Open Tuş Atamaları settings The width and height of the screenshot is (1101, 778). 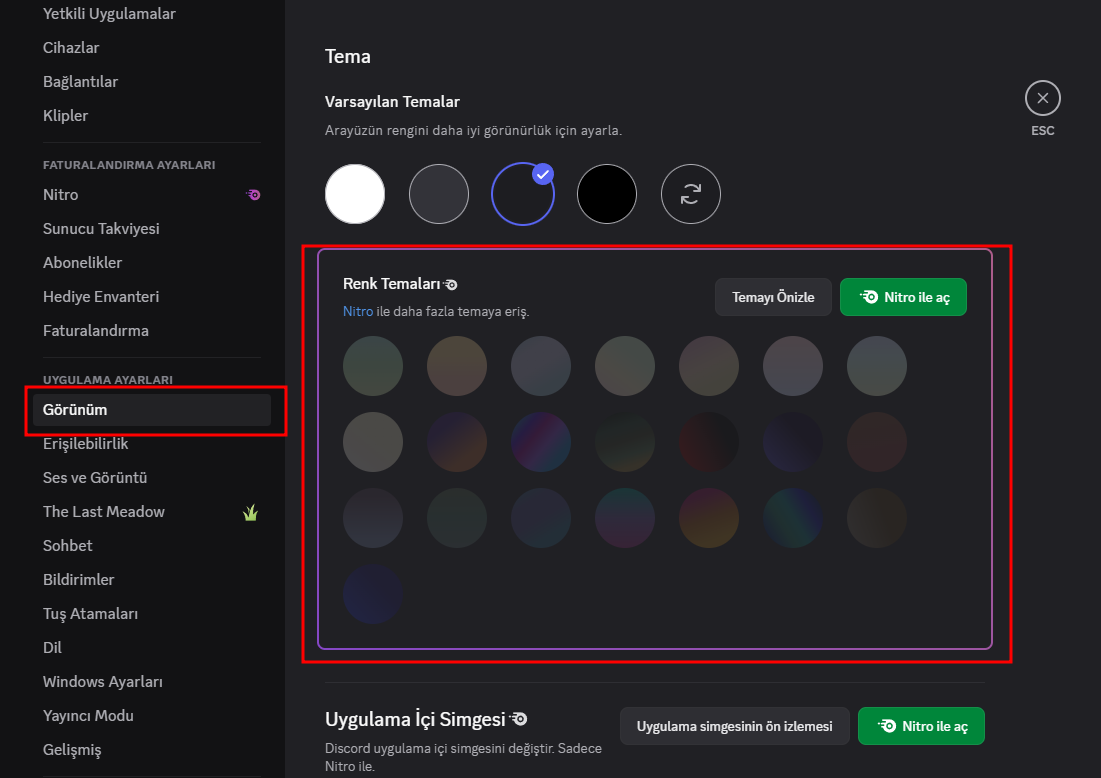91,613
